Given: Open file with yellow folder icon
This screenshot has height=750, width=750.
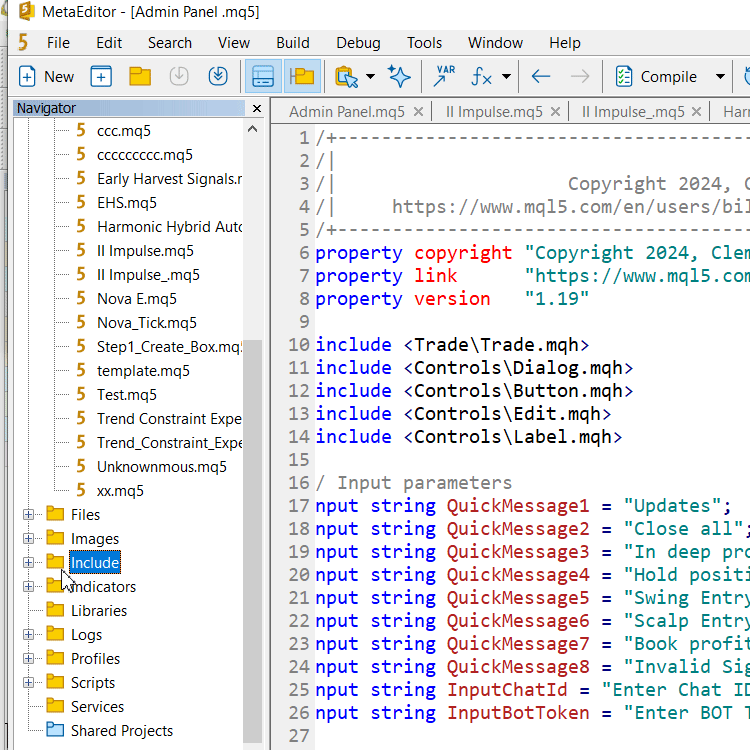Looking at the screenshot, I should (x=140, y=77).
